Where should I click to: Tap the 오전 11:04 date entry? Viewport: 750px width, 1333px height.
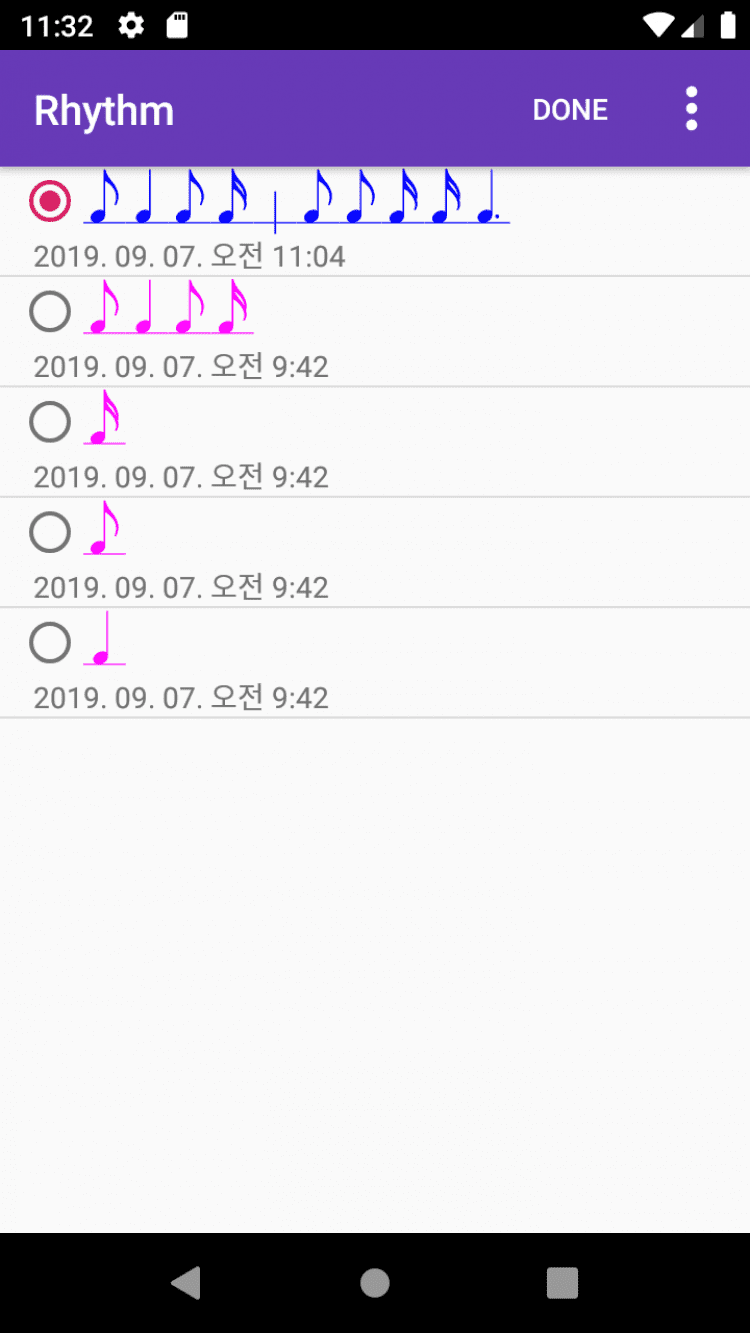tap(190, 257)
